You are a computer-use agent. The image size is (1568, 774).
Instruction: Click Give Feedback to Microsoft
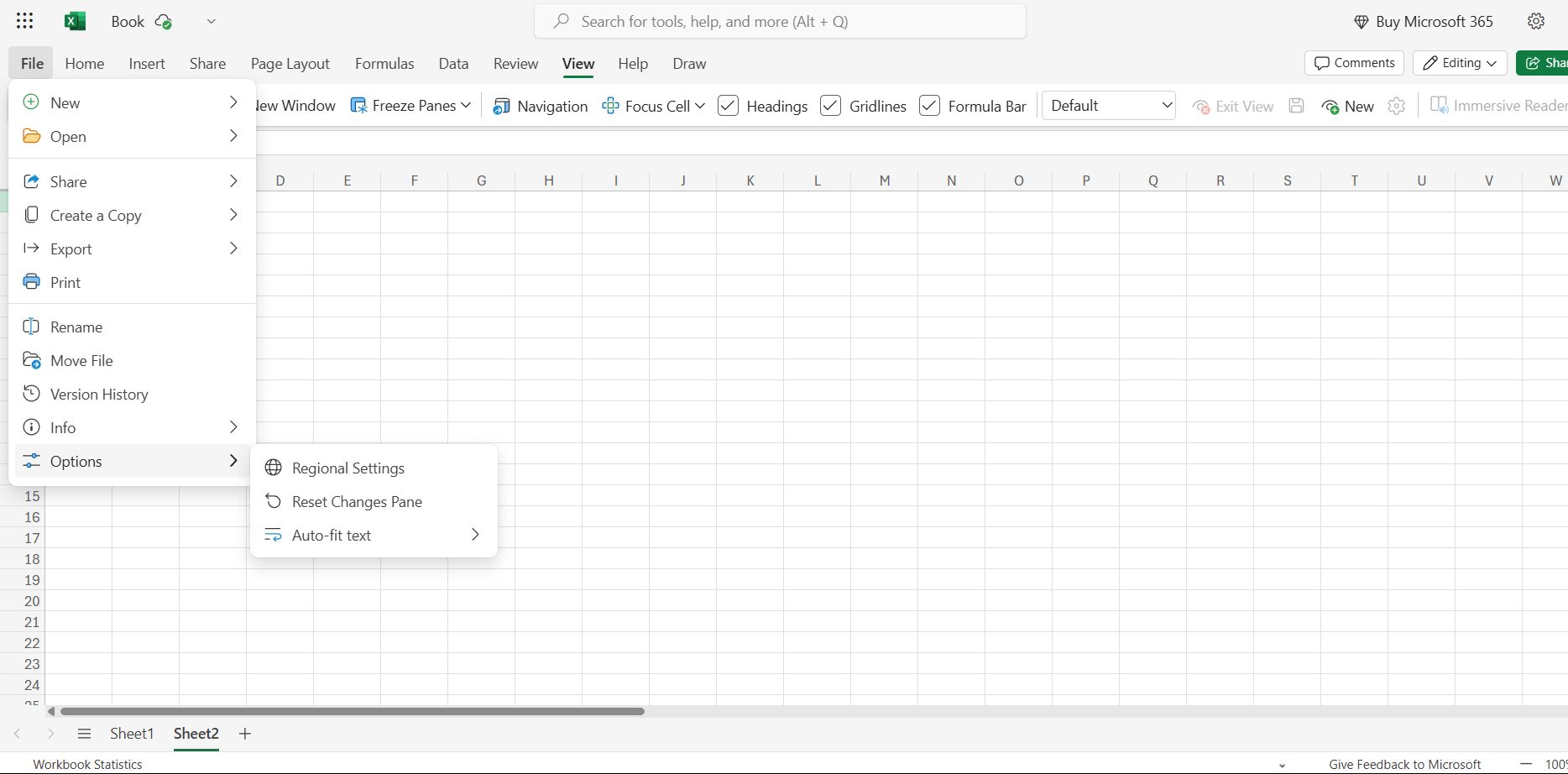(x=1404, y=764)
